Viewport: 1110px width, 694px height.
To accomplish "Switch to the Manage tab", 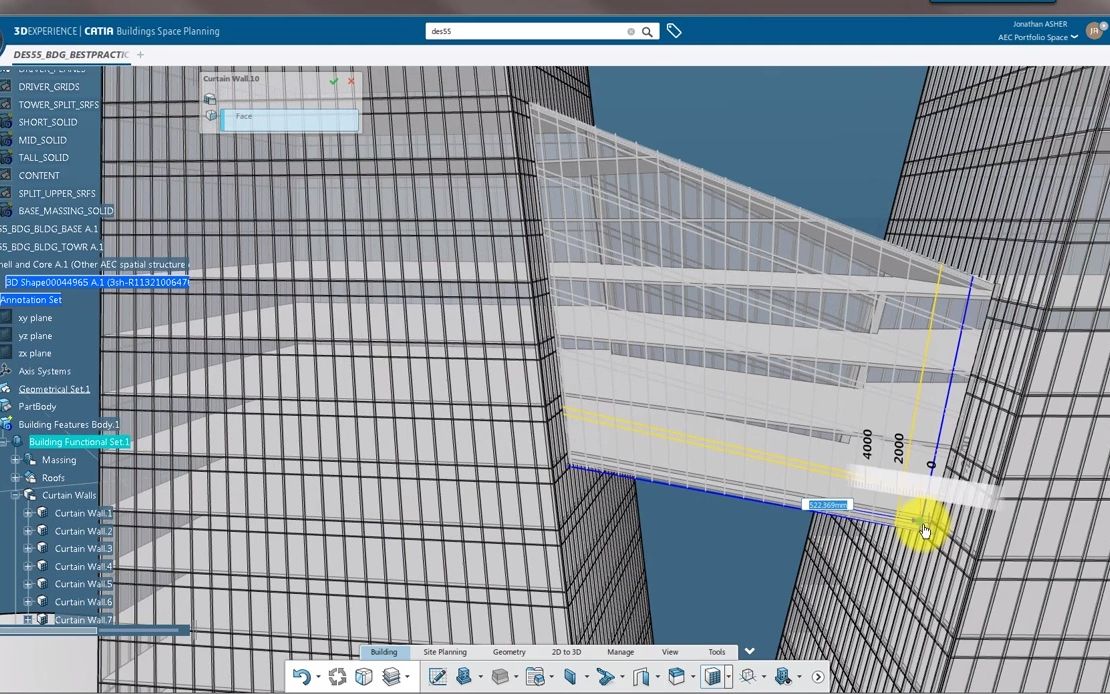I will tap(620, 652).
